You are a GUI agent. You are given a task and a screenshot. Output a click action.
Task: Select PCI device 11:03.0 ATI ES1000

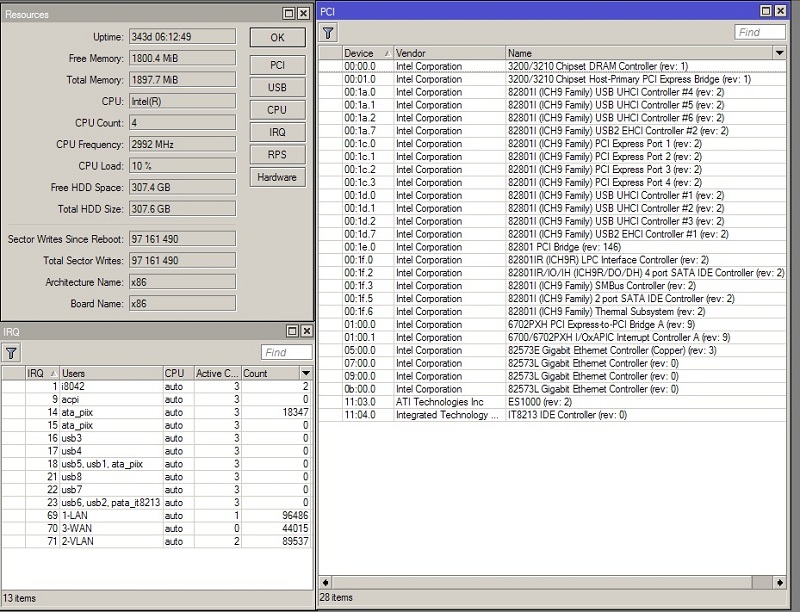click(552, 402)
